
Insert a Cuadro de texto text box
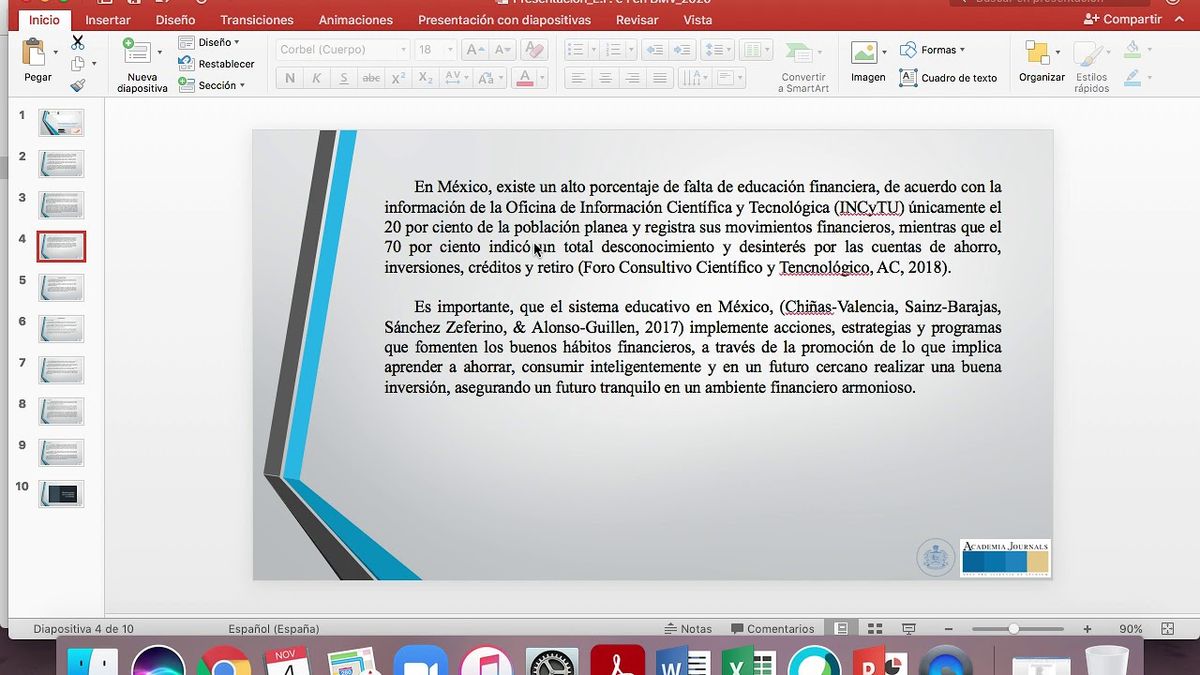click(x=948, y=78)
